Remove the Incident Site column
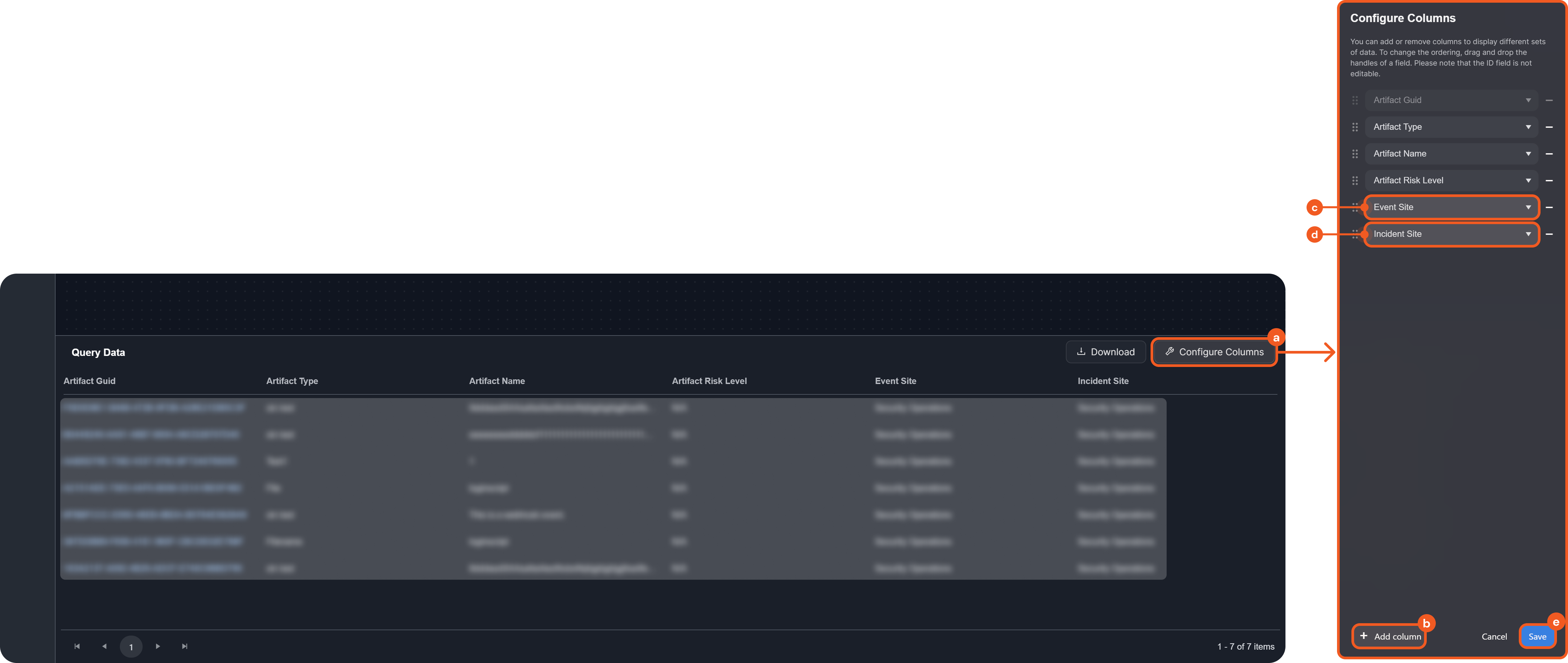 click(x=1549, y=234)
